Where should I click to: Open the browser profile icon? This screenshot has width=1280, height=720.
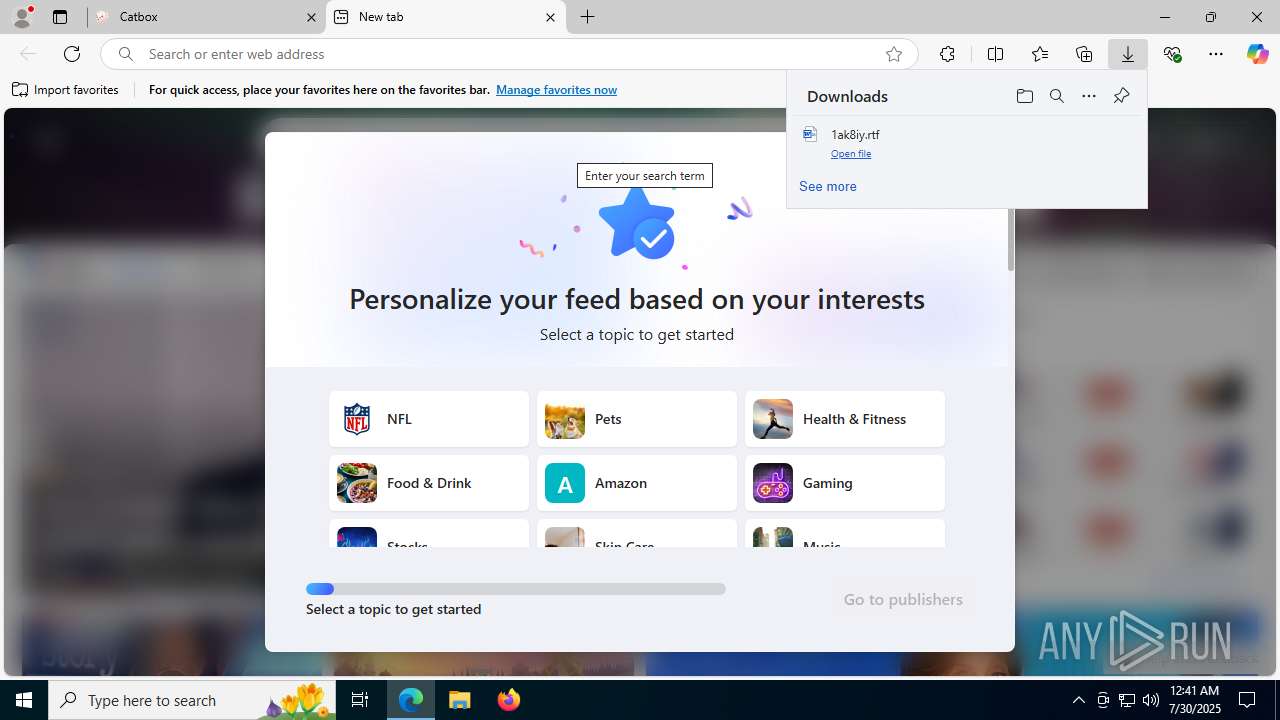point(22,17)
